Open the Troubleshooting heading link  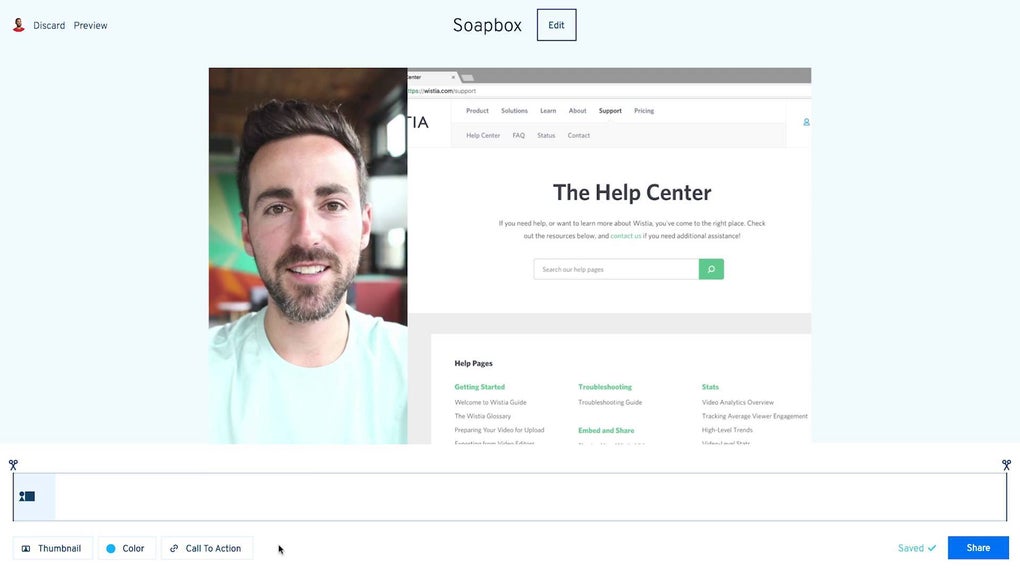coord(605,387)
